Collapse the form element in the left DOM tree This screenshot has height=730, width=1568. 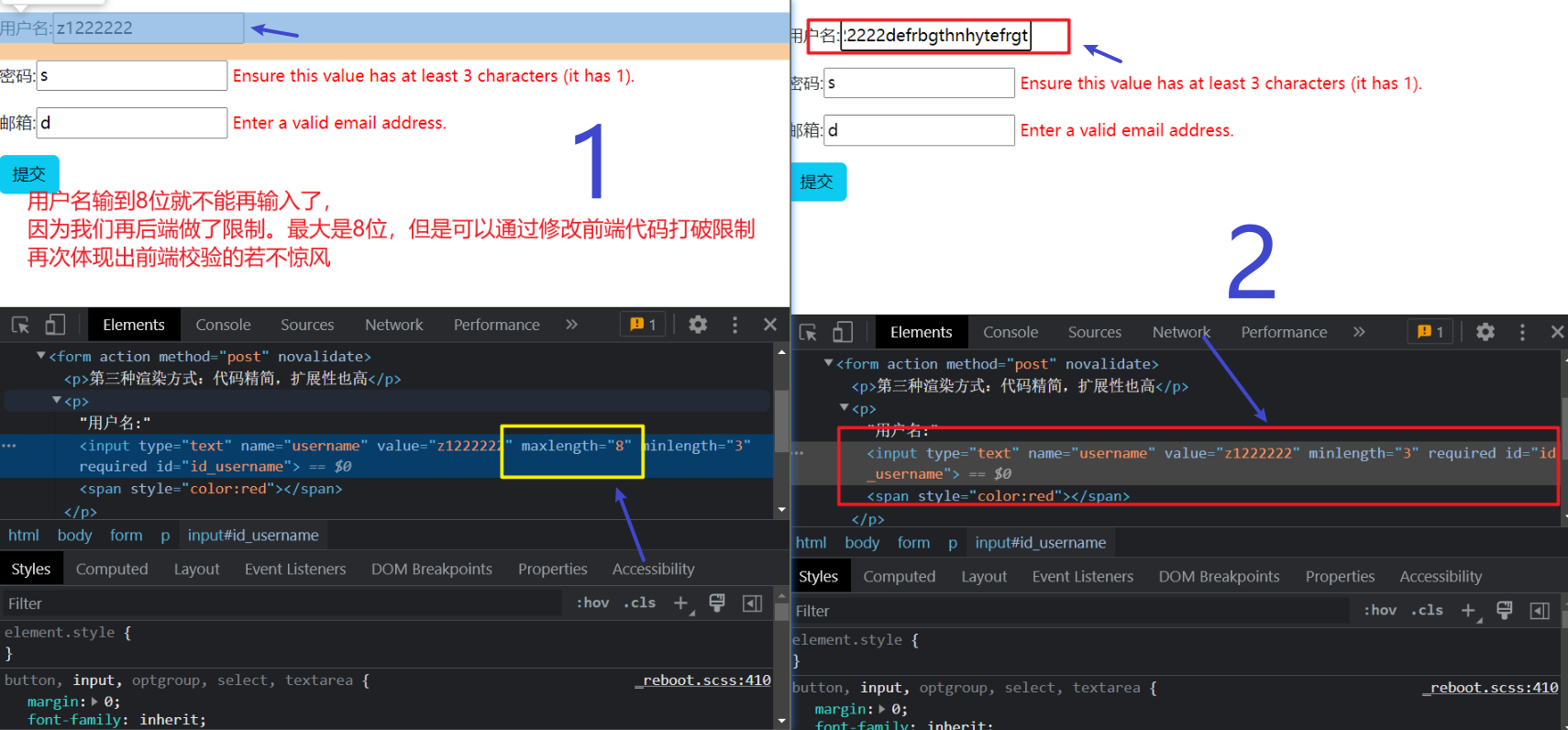pyautogui.click(x=40, y=356)
